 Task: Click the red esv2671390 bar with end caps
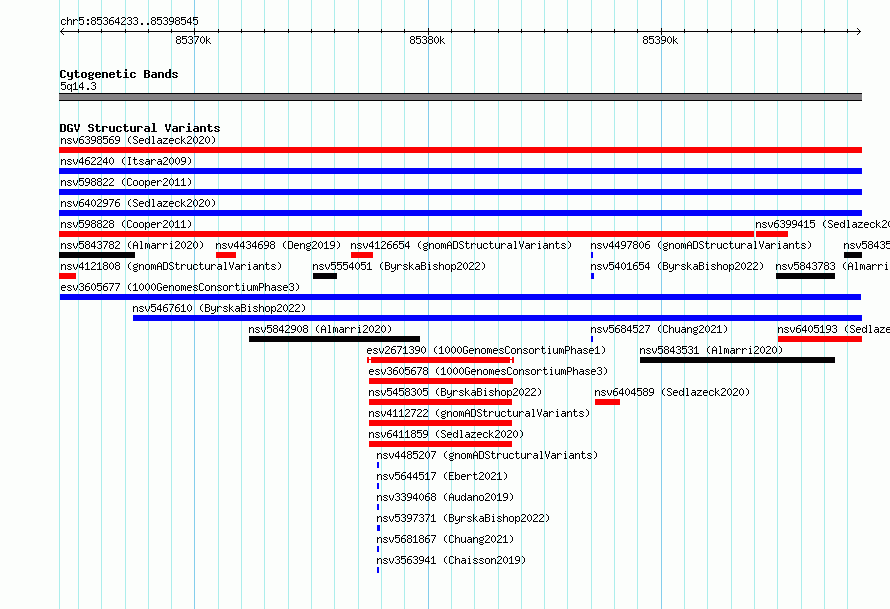[440, 360]
